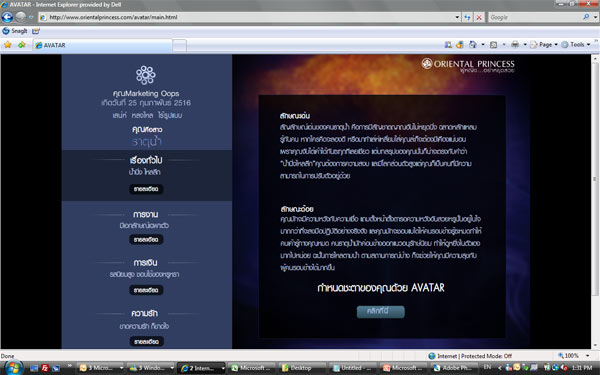Expand the arrow right of the third command bar icon
600x375 pixels.
click(483, 45)
